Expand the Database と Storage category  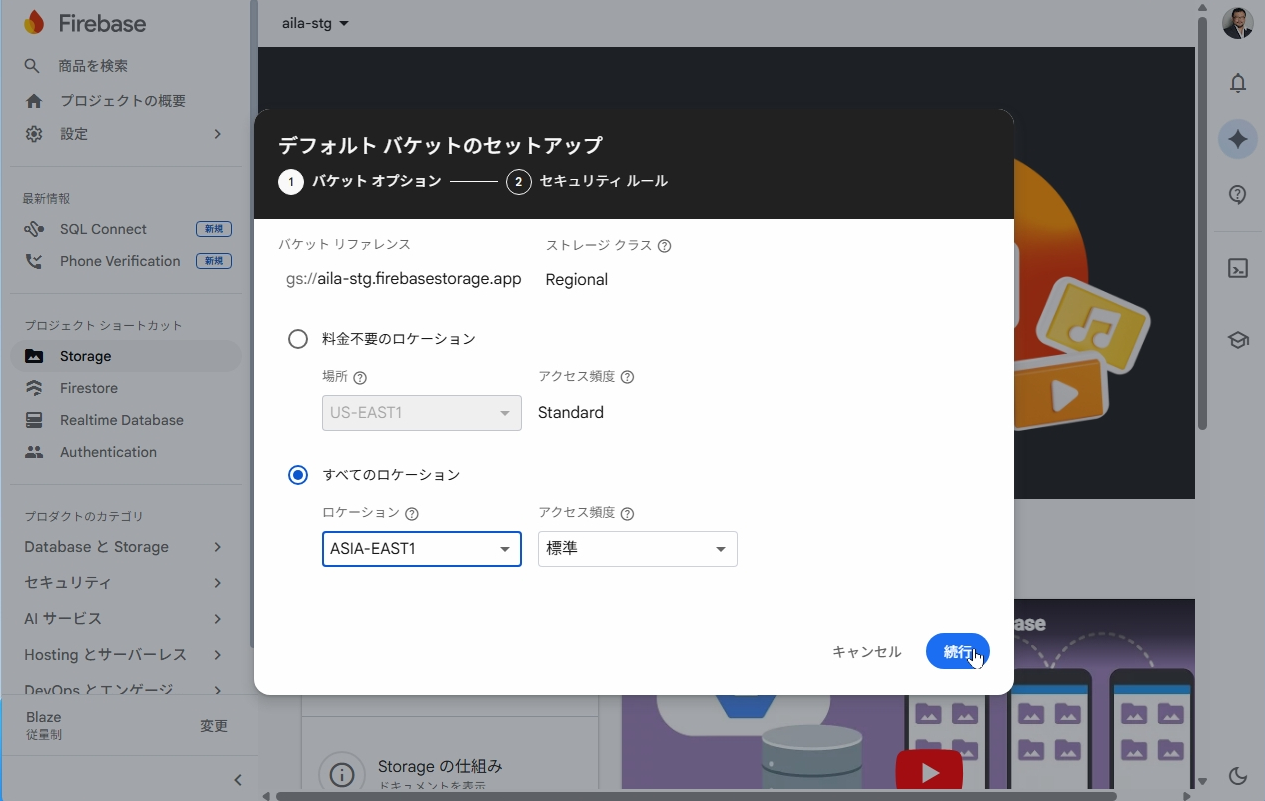pyautogui.click(x=125, y=547)
